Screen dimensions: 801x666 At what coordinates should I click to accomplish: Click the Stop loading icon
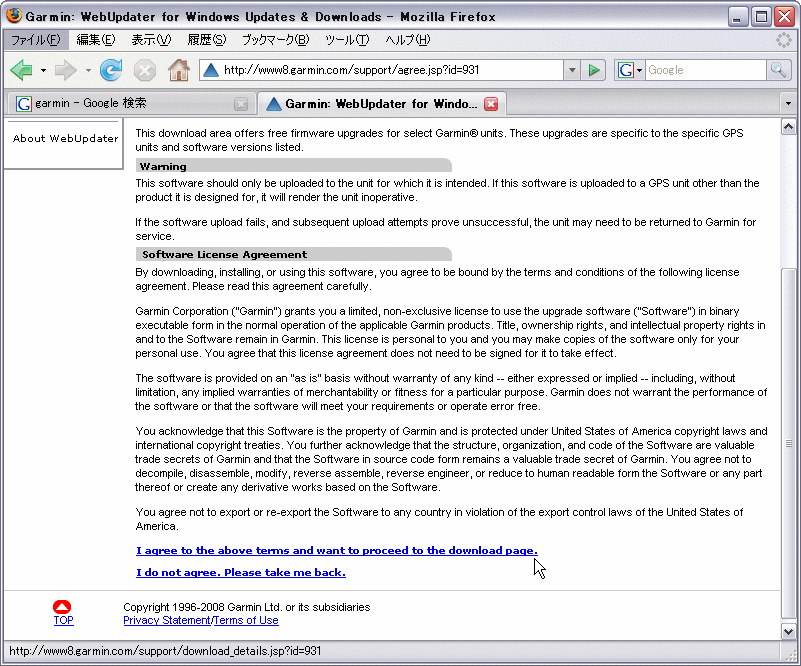tap(145, 70)
